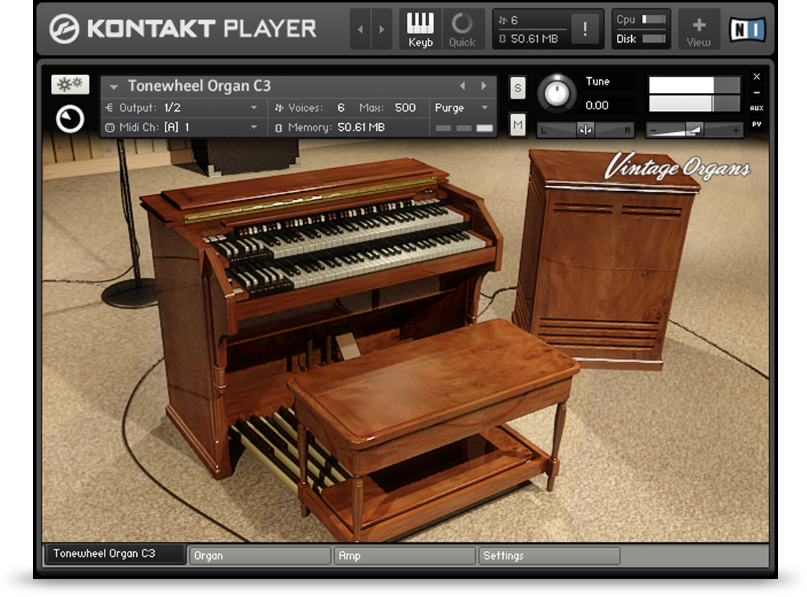The image size is (807, 597).
Task: Click the instrument round dial icon
Action: point(69,119)
